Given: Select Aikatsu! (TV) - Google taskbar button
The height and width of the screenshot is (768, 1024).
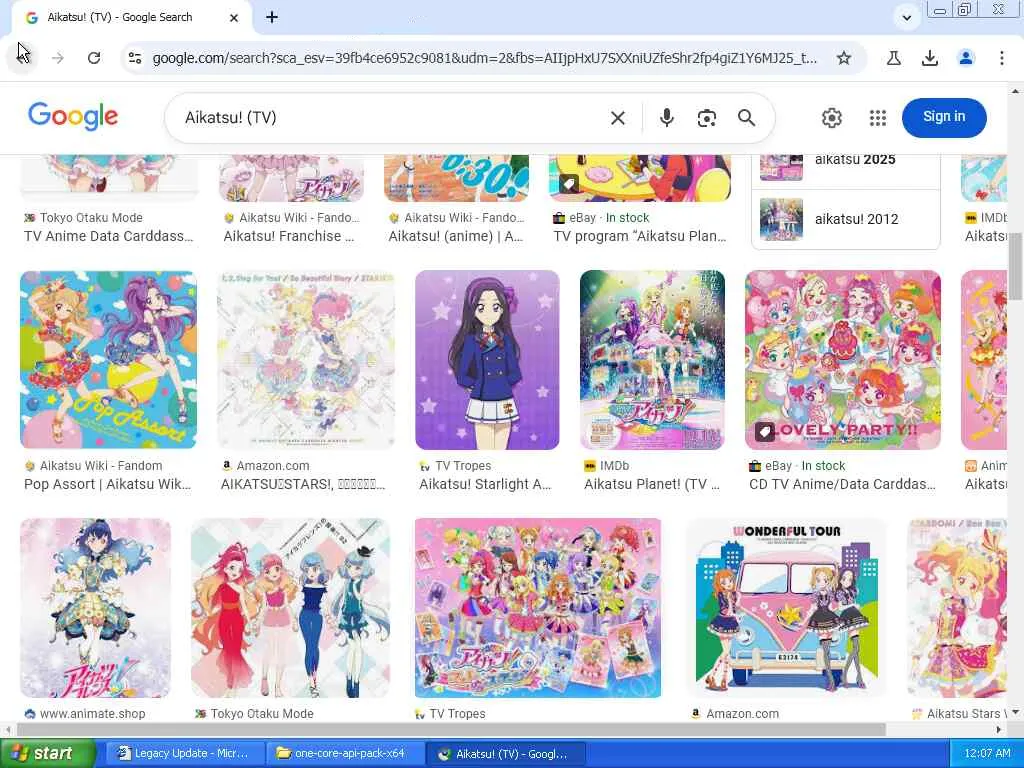Looking at the screenshot, I should point(505,754).
